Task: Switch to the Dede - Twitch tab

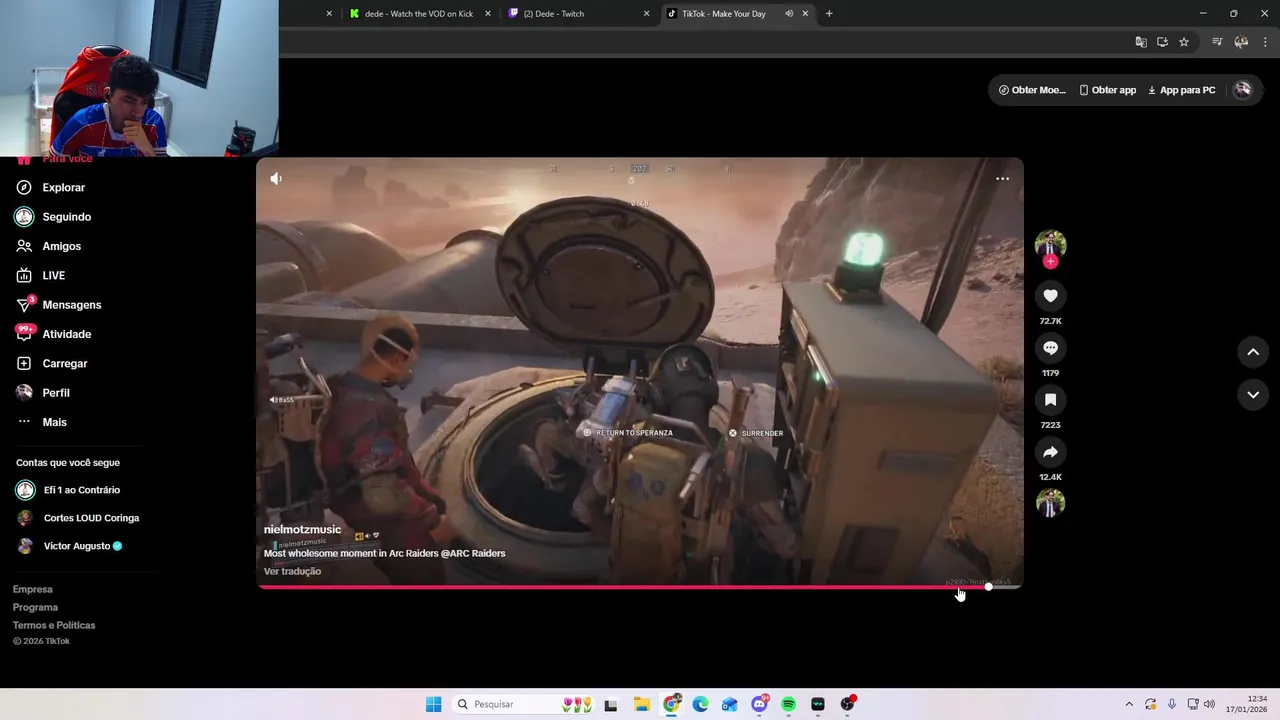Action: pos(578,14)
